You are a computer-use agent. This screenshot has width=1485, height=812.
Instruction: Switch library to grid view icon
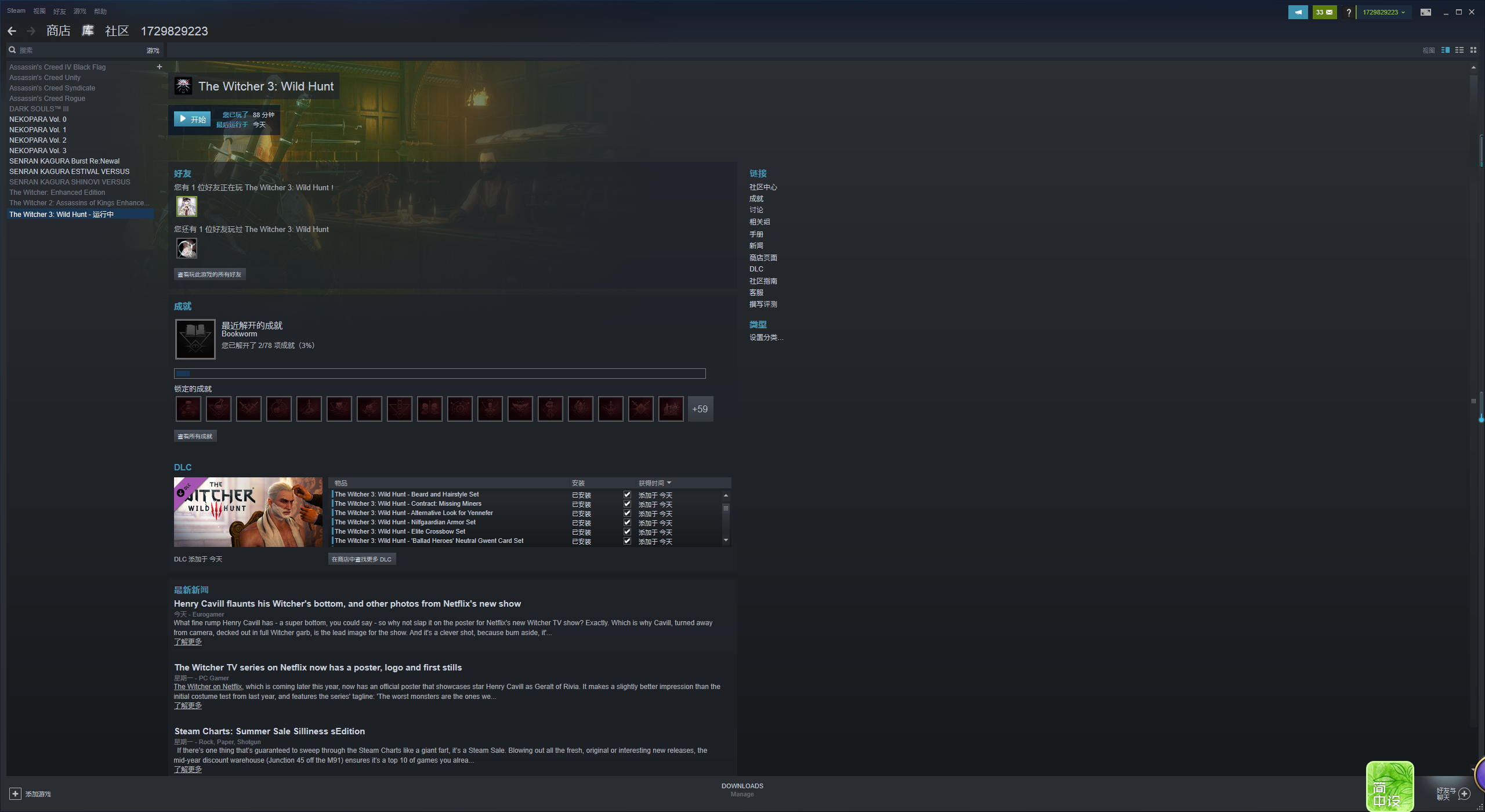(x=1473, y=50)
